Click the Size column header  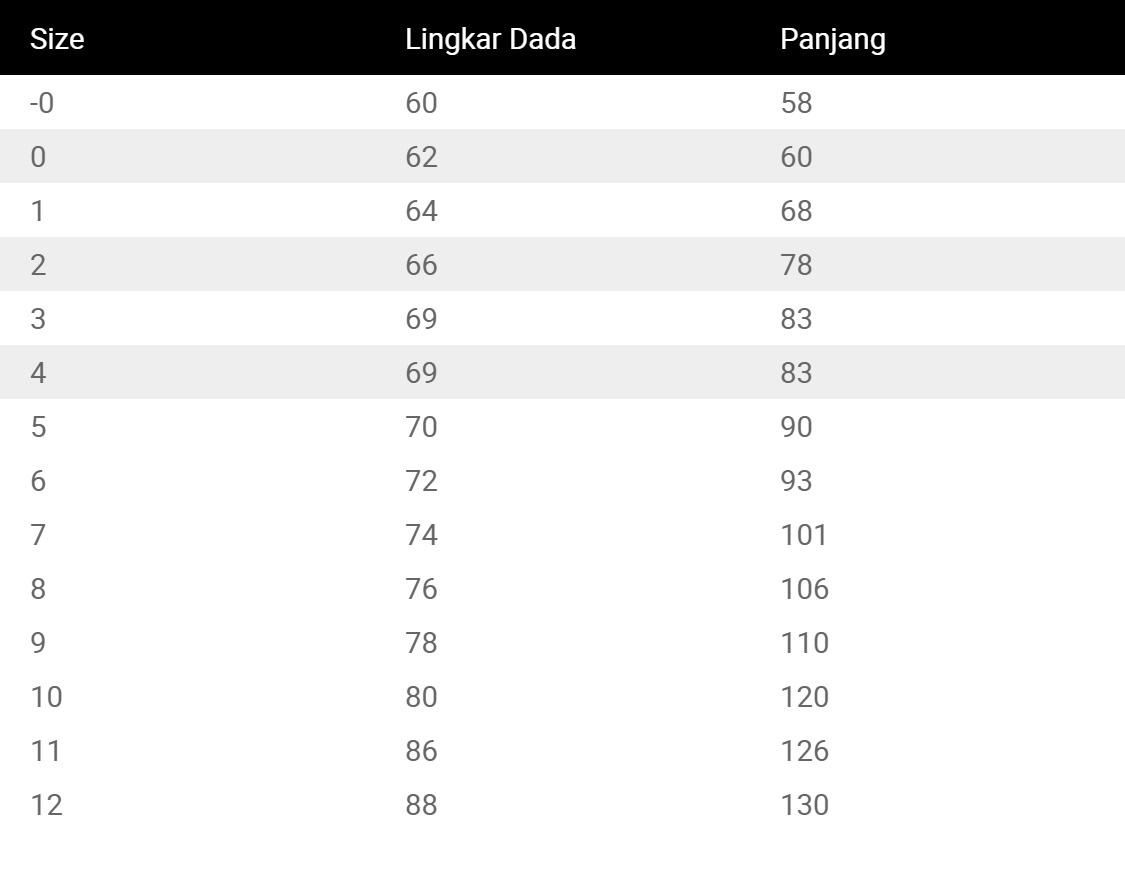pyautogui.click(x=57, y=39)
